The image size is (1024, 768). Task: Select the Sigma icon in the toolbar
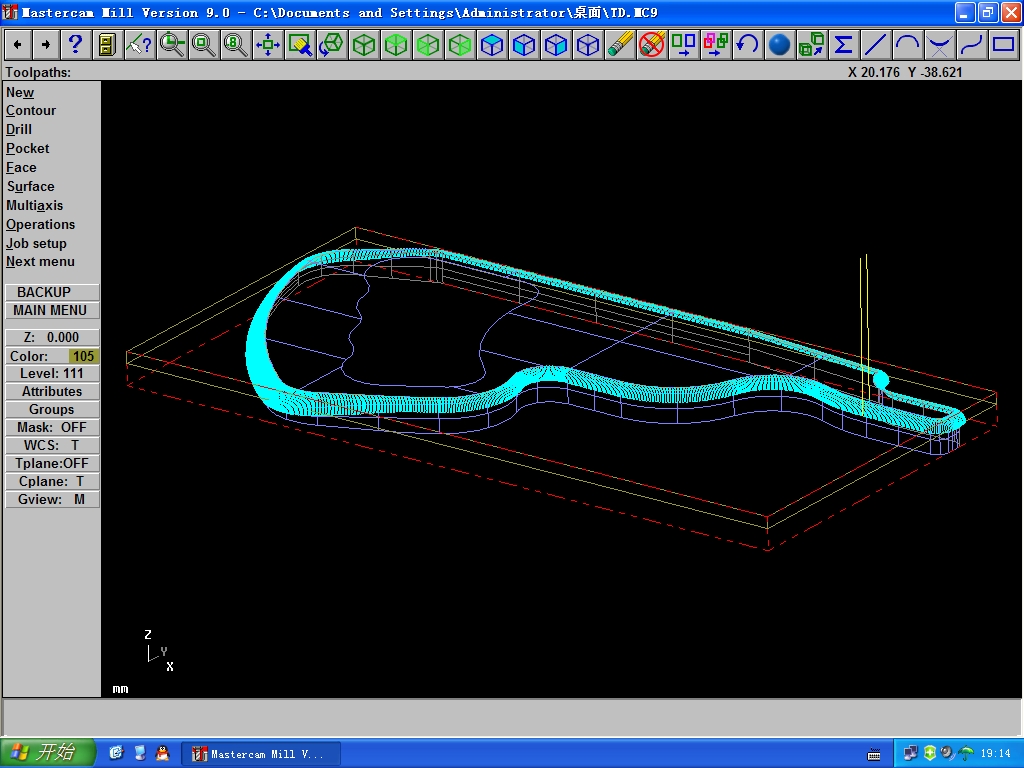tap(844, 45)
